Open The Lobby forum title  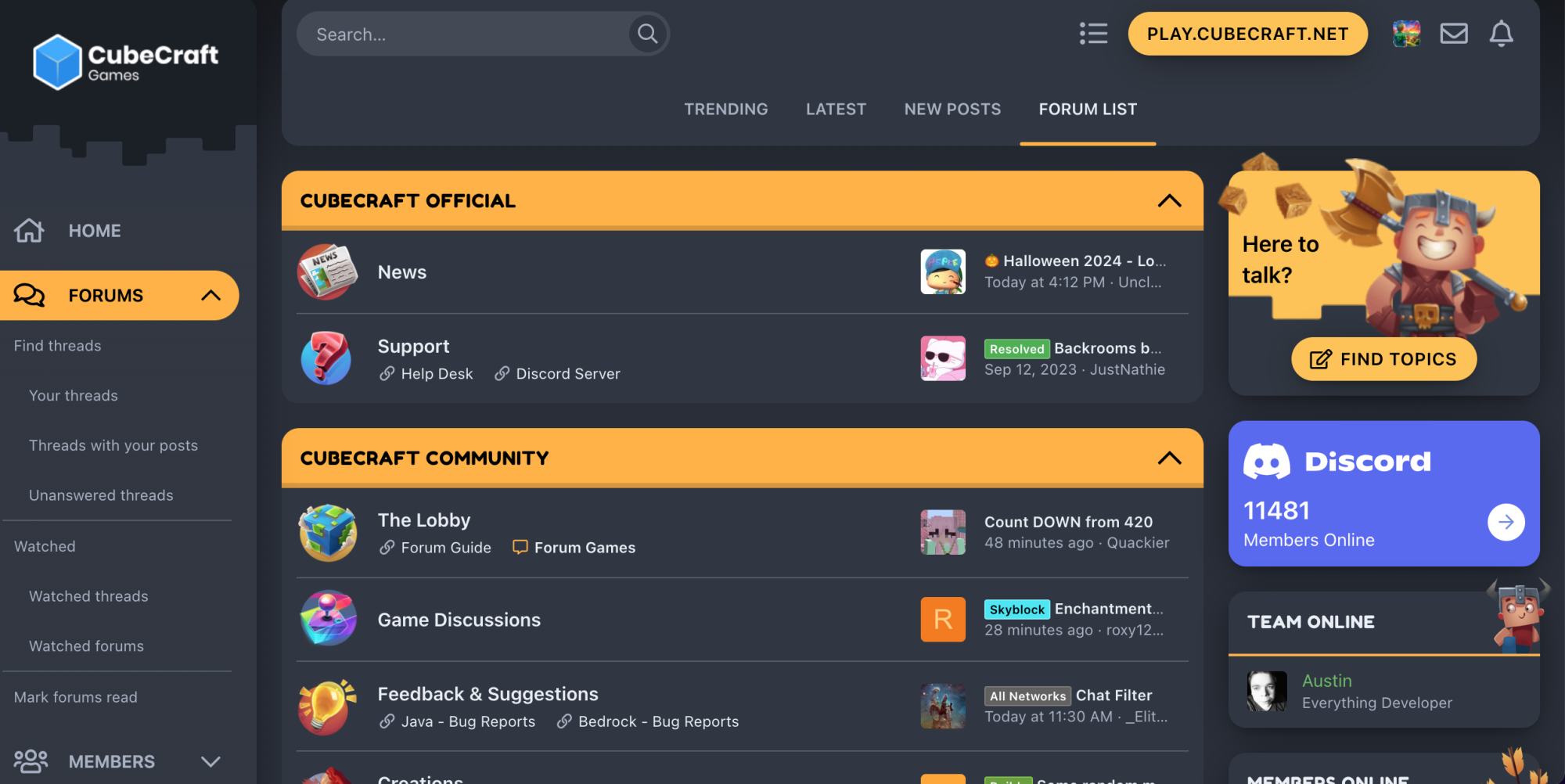click(424, 520)
